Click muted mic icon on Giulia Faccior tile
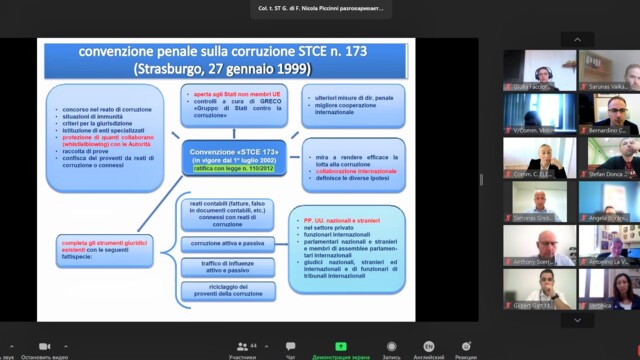 point(508,87)
